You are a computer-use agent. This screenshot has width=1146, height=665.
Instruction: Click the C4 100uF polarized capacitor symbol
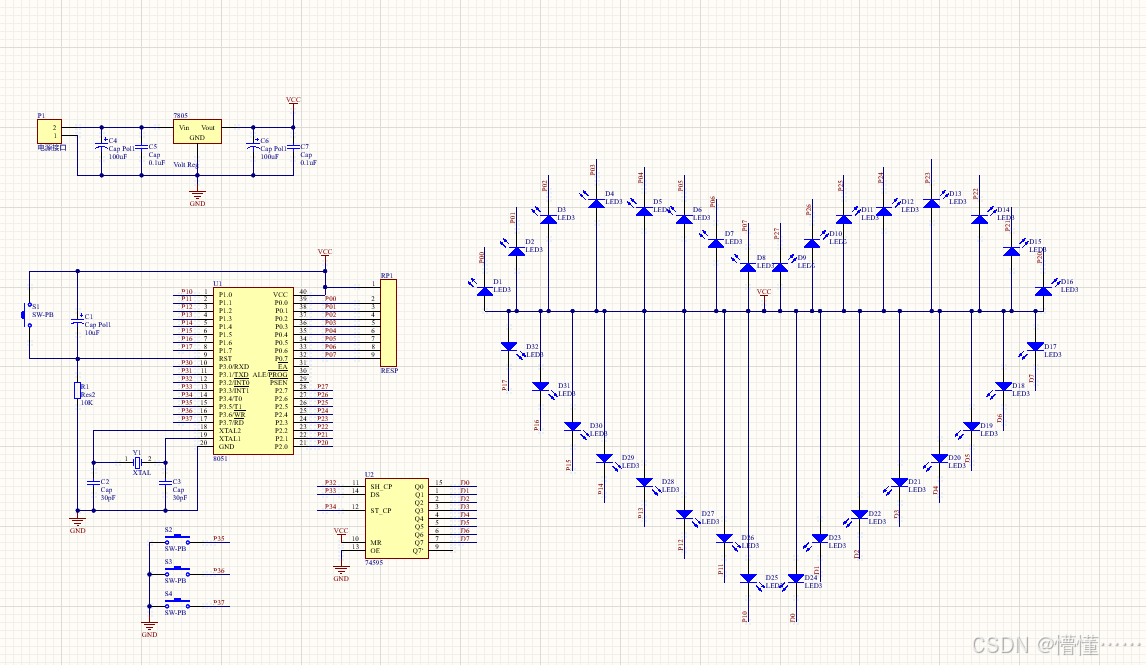(x=102, y=146)
